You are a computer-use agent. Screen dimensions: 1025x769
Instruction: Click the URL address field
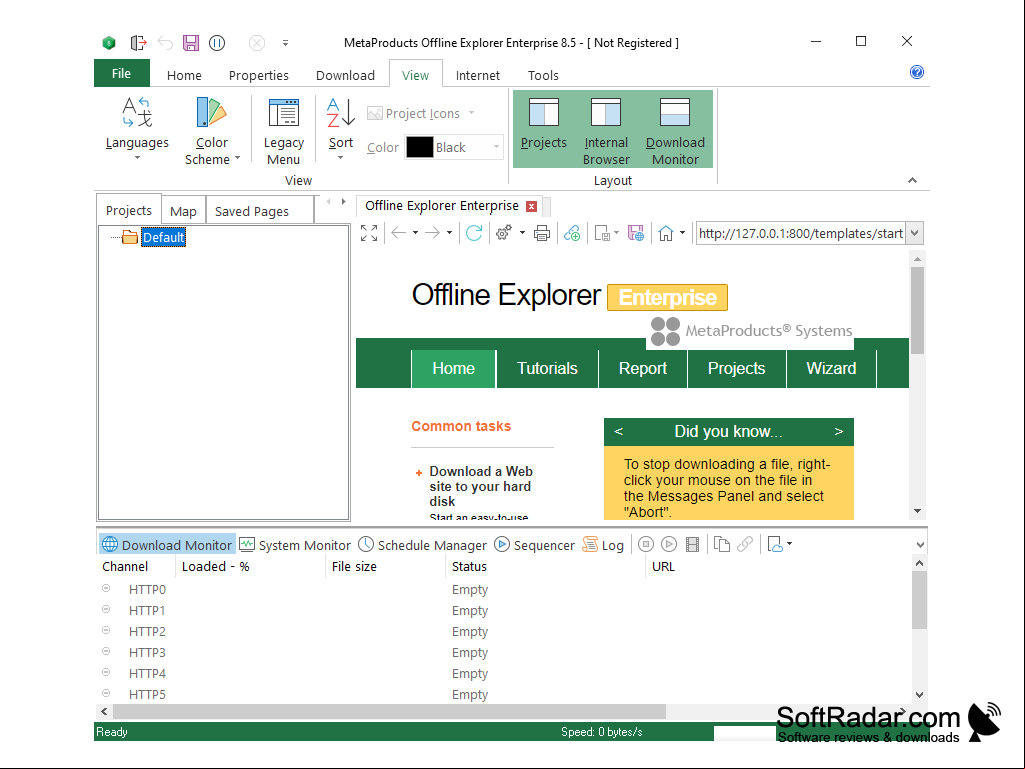pyautogui.click(x=801, y=233)
